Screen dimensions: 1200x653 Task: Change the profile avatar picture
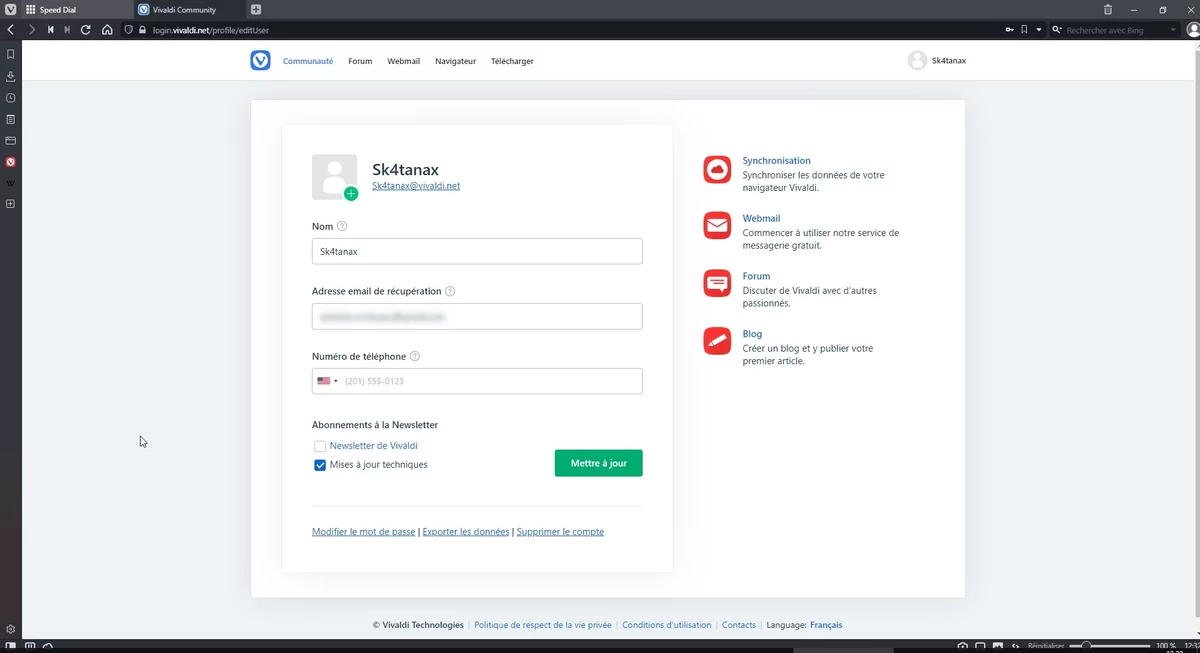coord(351,194)
